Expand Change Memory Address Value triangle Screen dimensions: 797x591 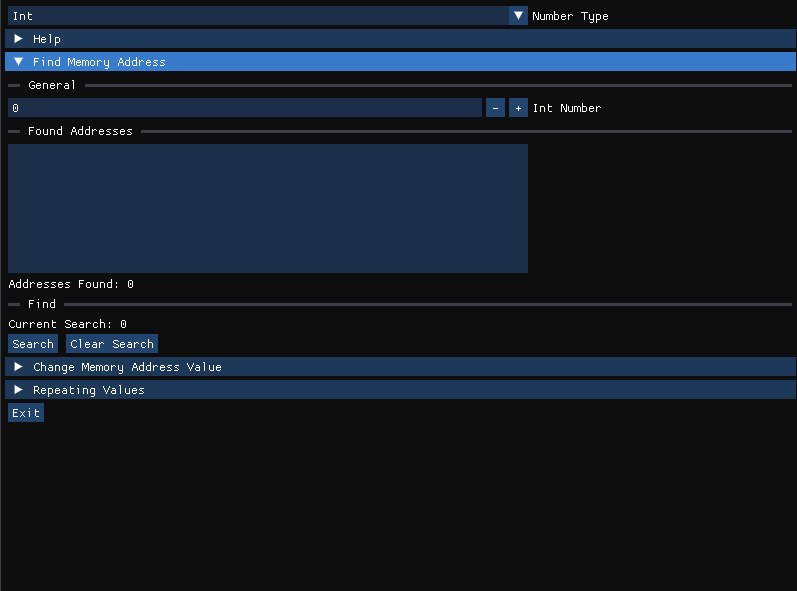pos(18,367)
